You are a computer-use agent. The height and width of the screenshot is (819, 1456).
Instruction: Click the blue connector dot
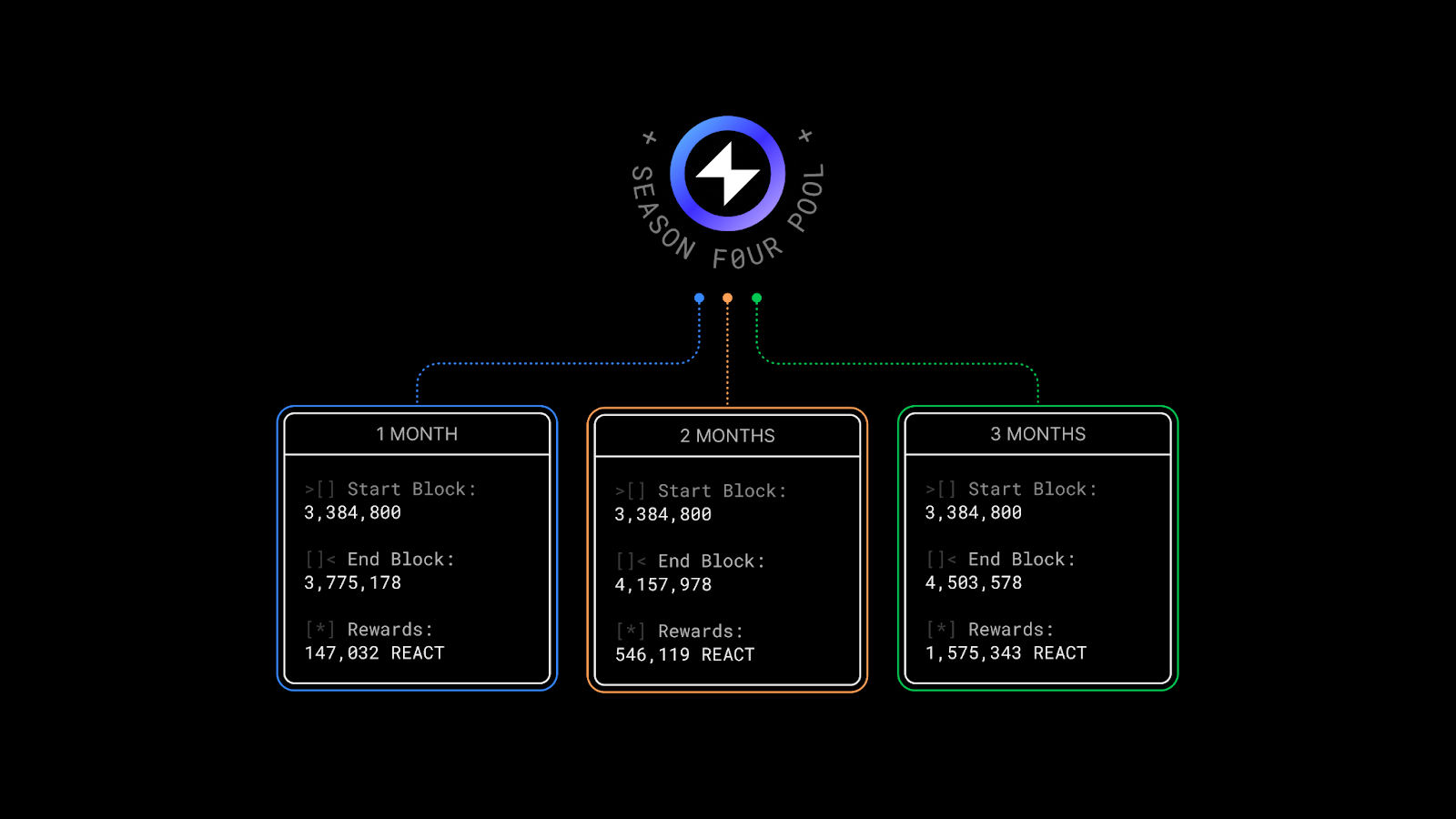click(x=699, y=298)
